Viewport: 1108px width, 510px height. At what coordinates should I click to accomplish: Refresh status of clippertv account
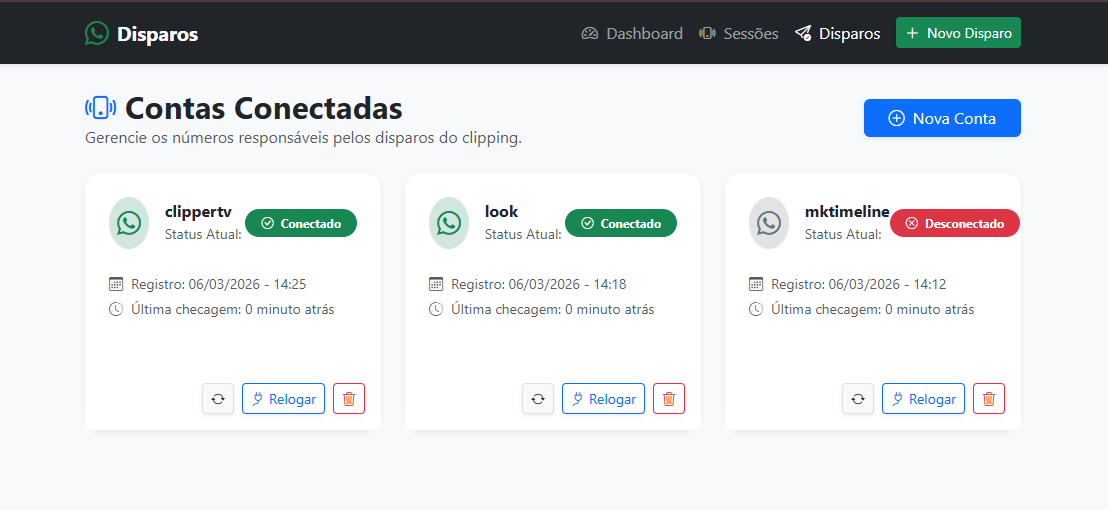click(x=218, y=398)
